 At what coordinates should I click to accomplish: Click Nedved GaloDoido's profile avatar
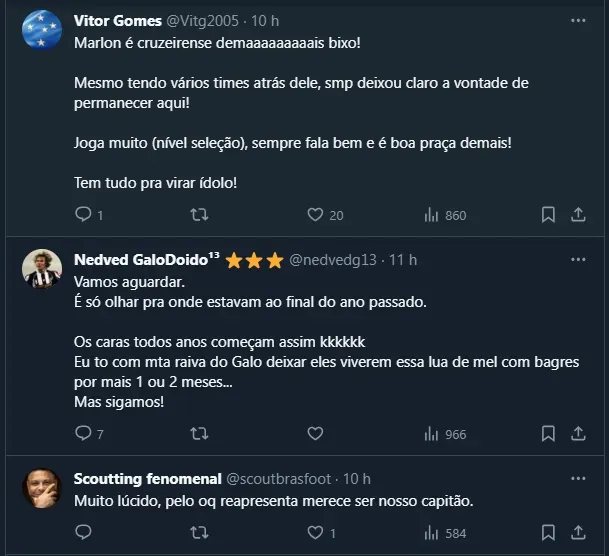(41, 269)
